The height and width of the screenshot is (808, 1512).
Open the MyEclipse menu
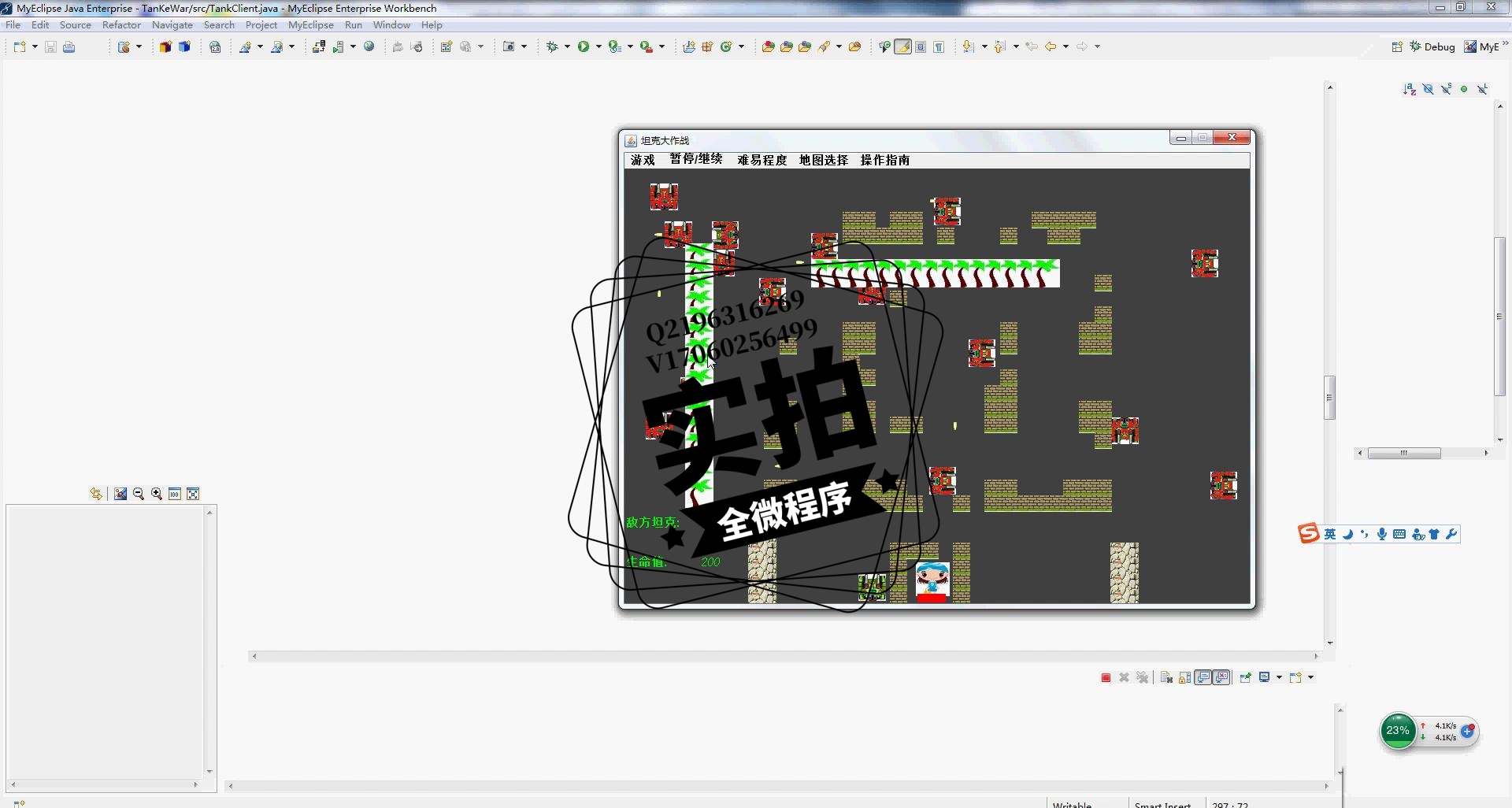click(x=310, y=25)
